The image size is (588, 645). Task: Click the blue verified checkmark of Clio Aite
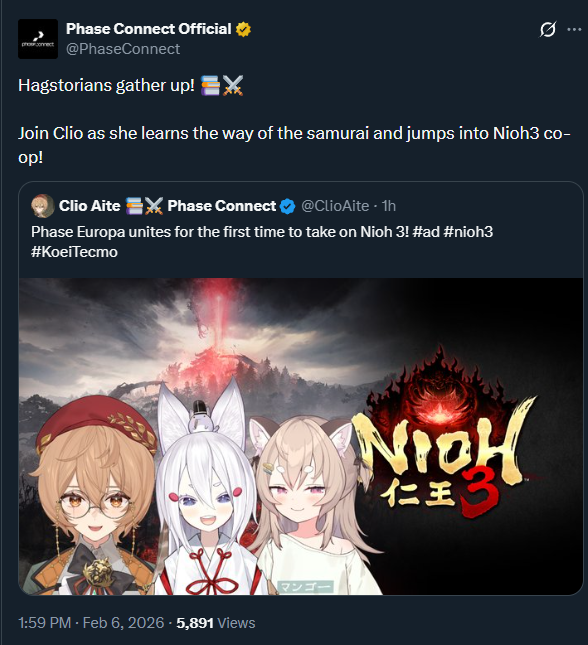pos(288,206)
